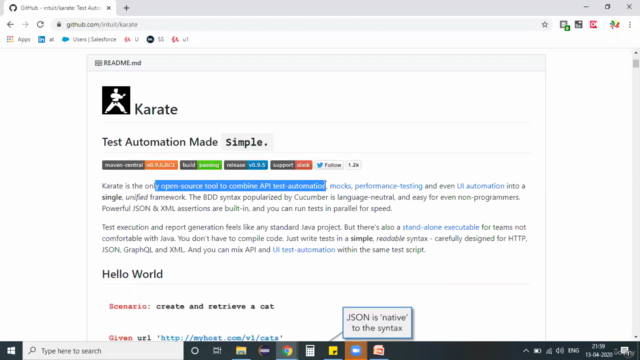Open the Windows Start menu

pos(11,351)
